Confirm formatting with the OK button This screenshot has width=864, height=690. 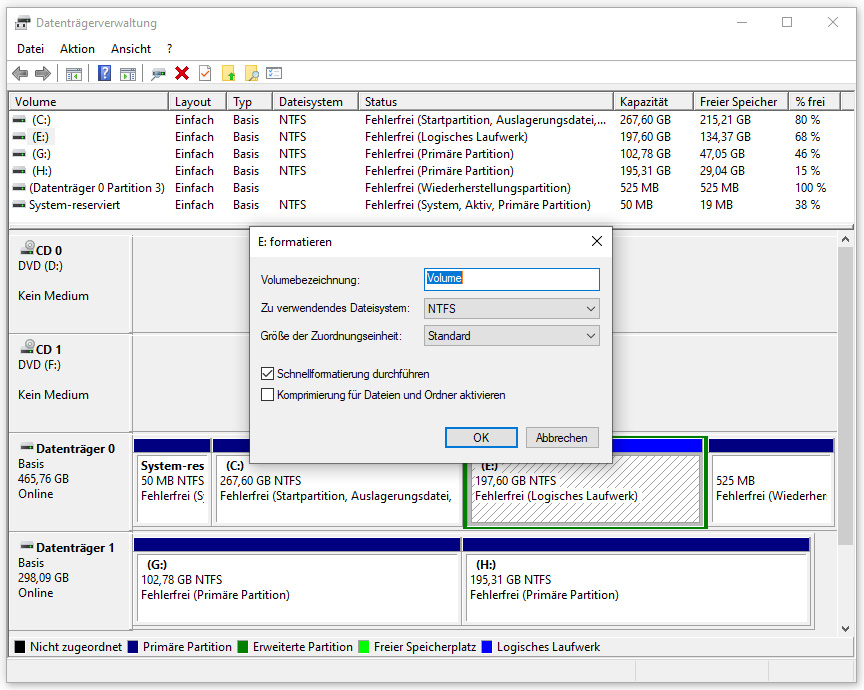(481, 438)
